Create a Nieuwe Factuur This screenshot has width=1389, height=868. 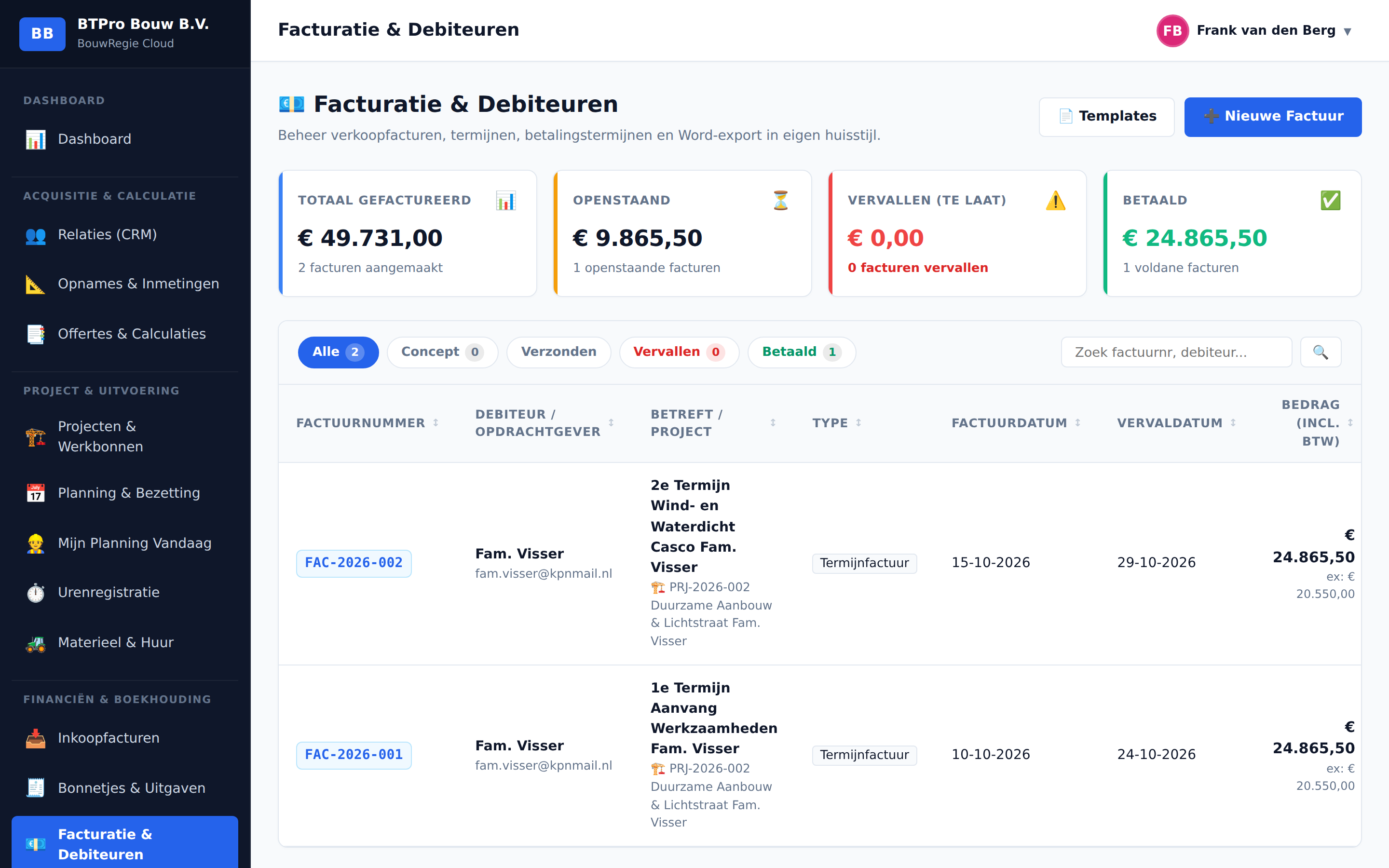coord(1272,117)
